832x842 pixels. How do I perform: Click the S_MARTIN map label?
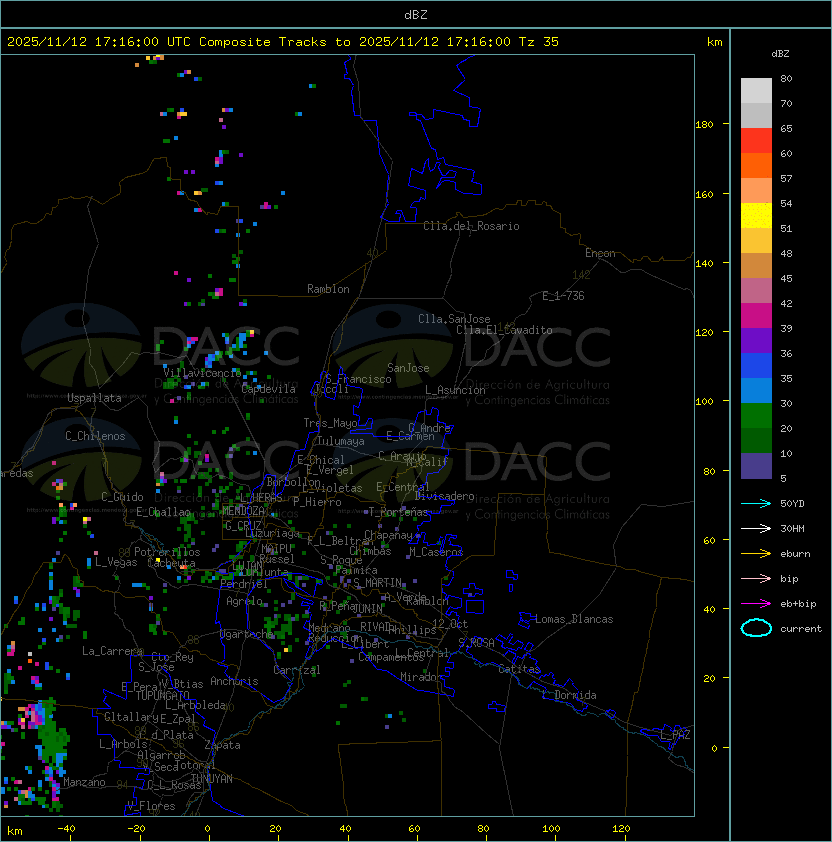click(378, 583)
